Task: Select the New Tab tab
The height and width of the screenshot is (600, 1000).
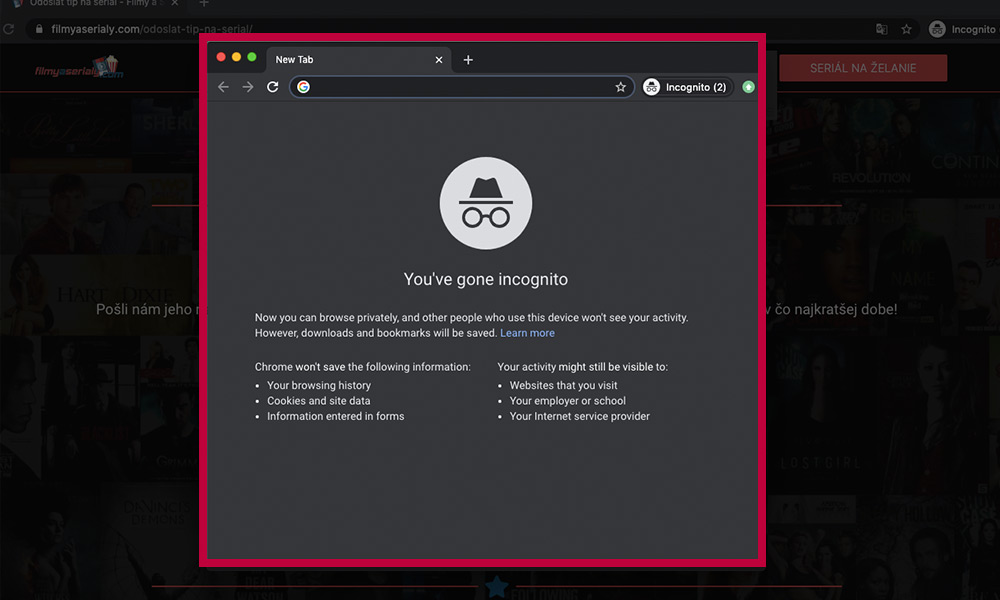Action: click(358, 59)
